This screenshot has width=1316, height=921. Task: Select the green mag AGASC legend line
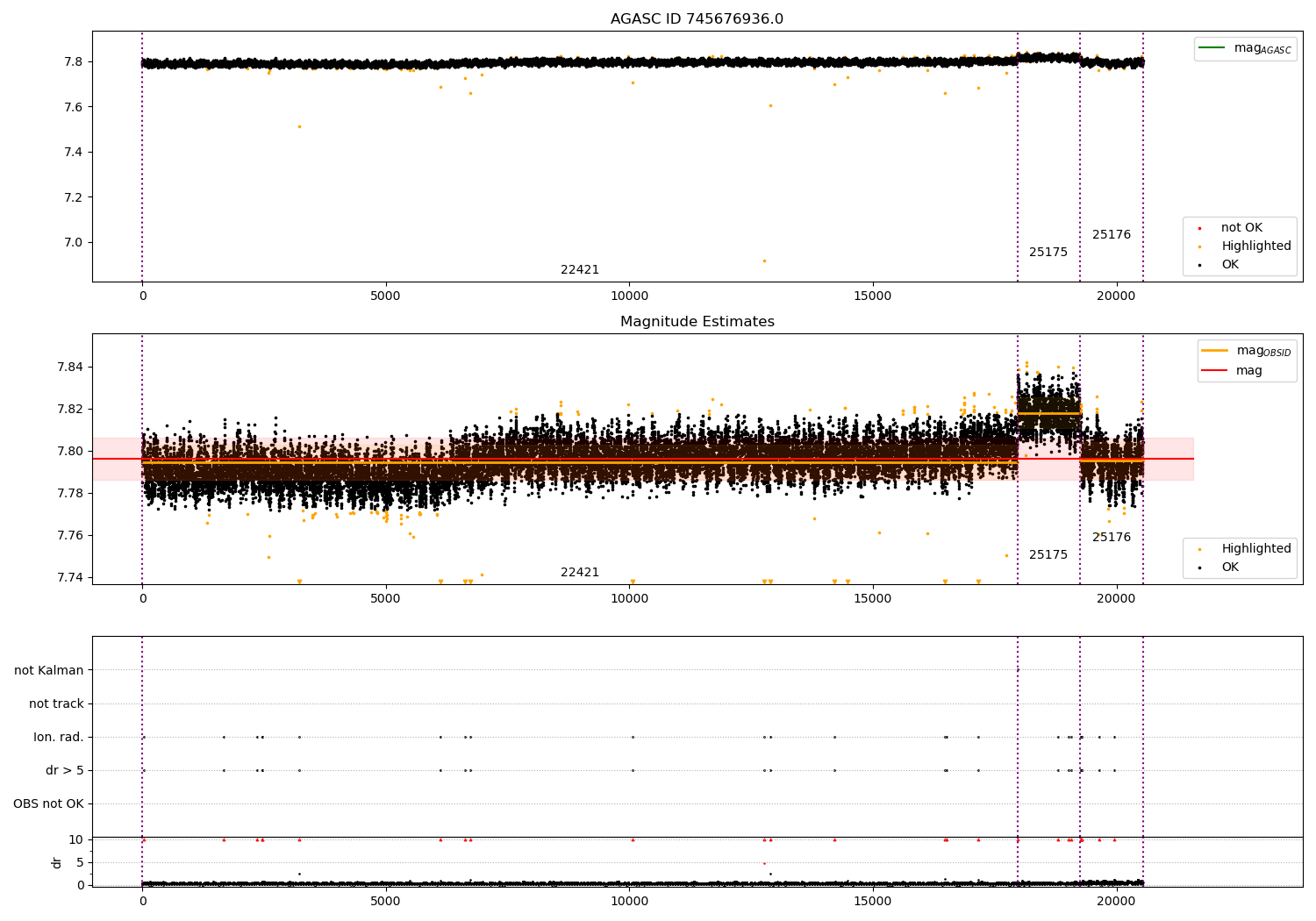coord(1212,48)
